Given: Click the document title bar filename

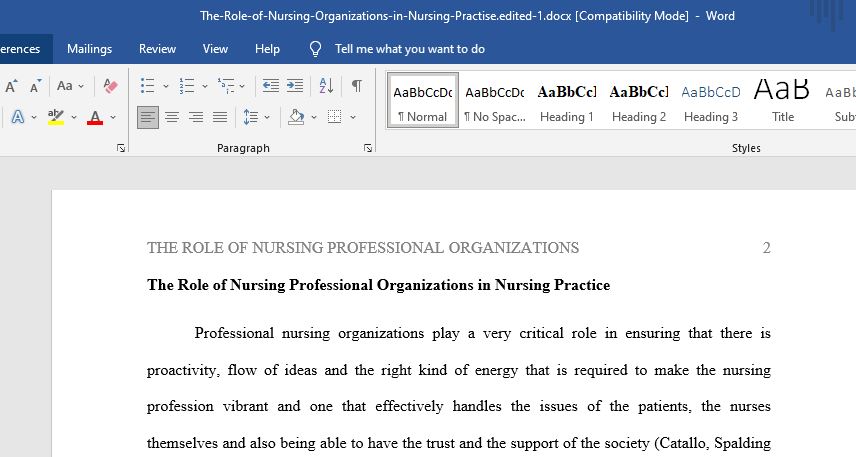Looking at the screenshot, I should (x=385, y=16).
